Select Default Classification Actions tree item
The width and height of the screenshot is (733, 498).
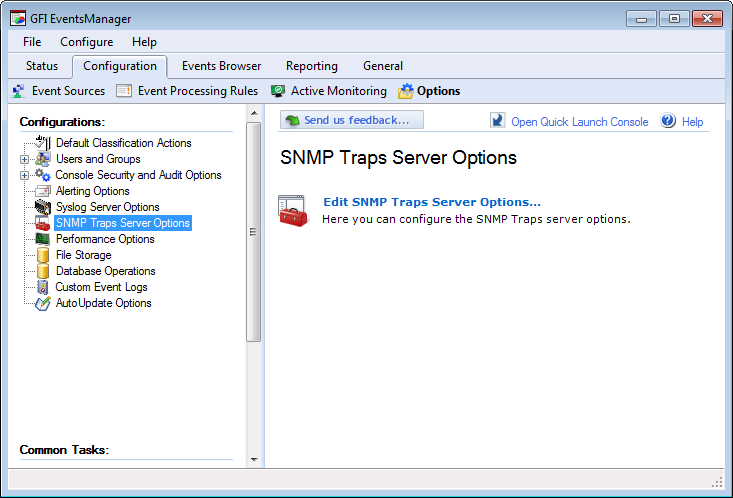[x=124, y=143]
